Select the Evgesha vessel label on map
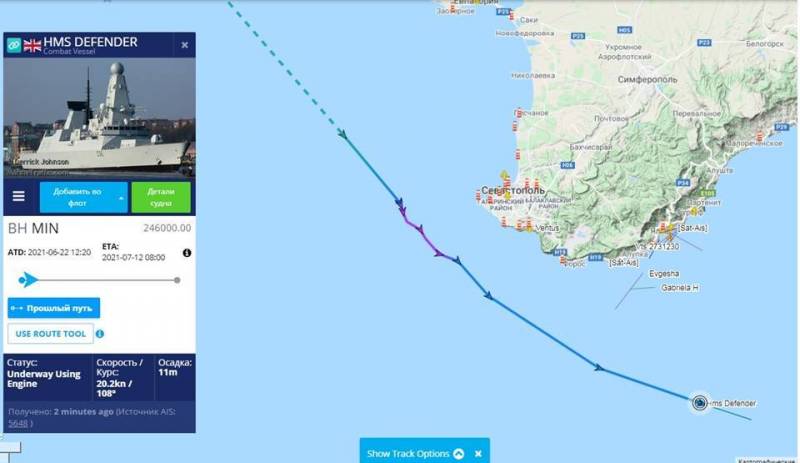This screenshot has width=800, height=463. tap(664, 274)
